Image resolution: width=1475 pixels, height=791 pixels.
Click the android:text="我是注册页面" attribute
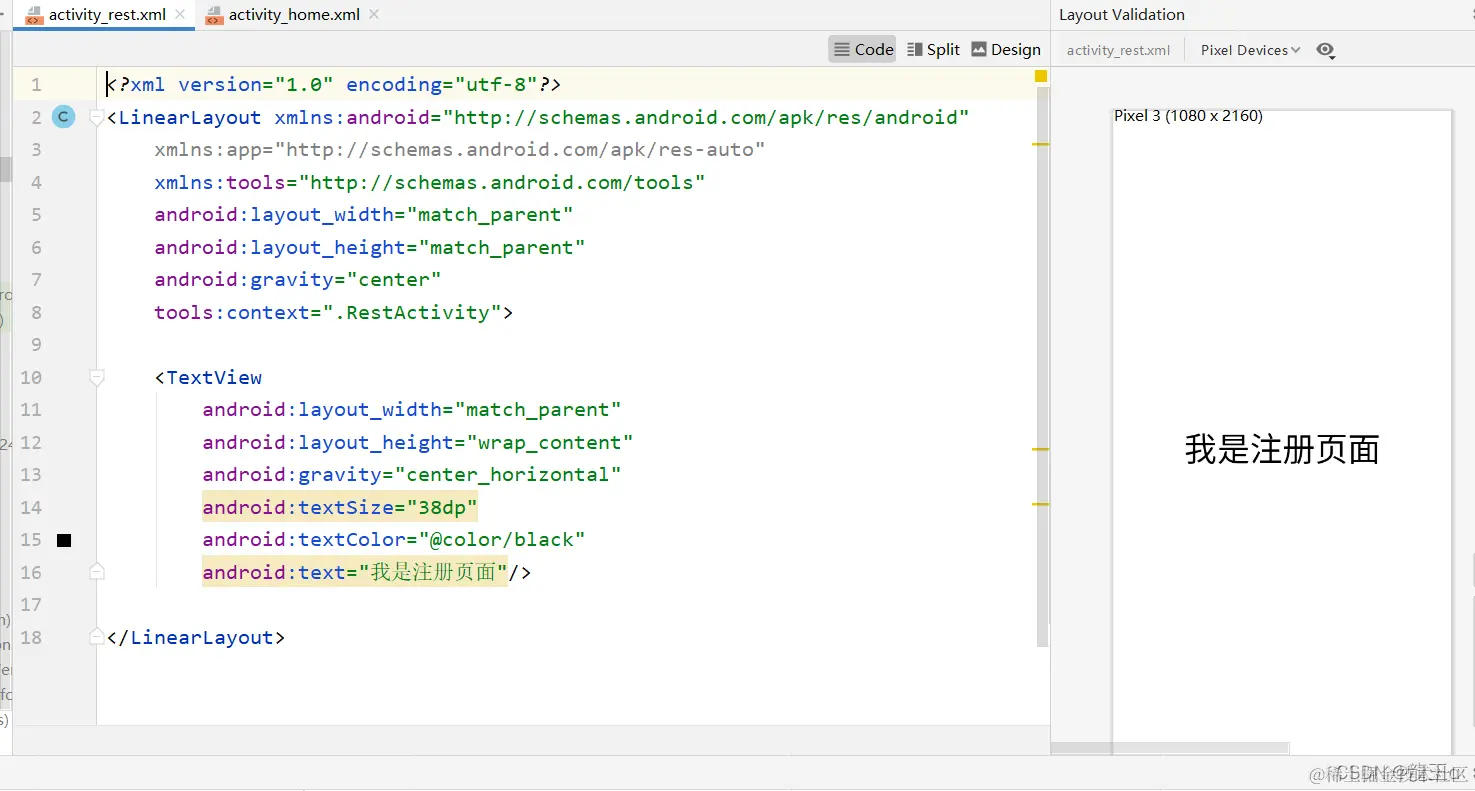[x=355, y=573]
